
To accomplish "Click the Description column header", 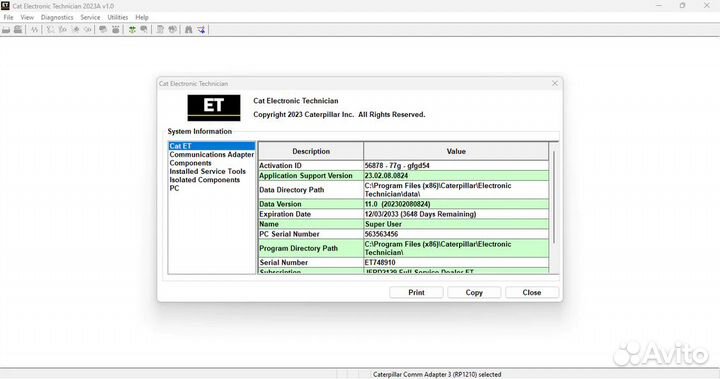I will 311,151.
